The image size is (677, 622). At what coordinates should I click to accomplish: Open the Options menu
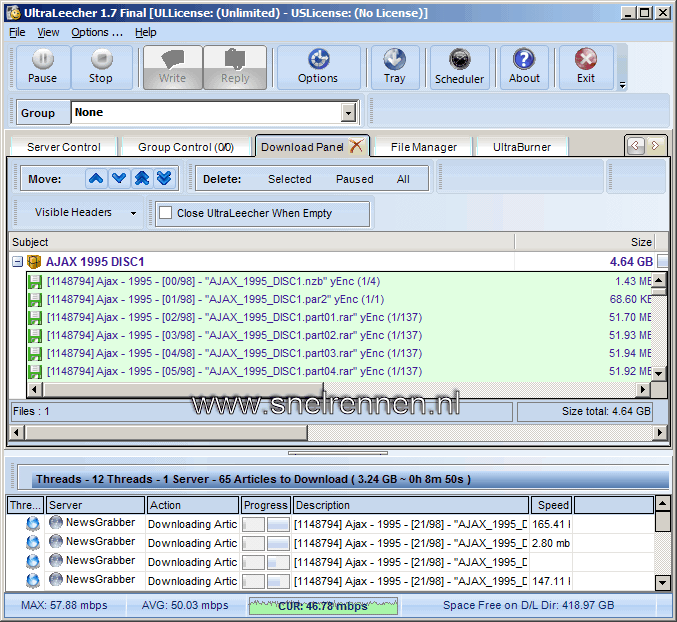point(97,32)
